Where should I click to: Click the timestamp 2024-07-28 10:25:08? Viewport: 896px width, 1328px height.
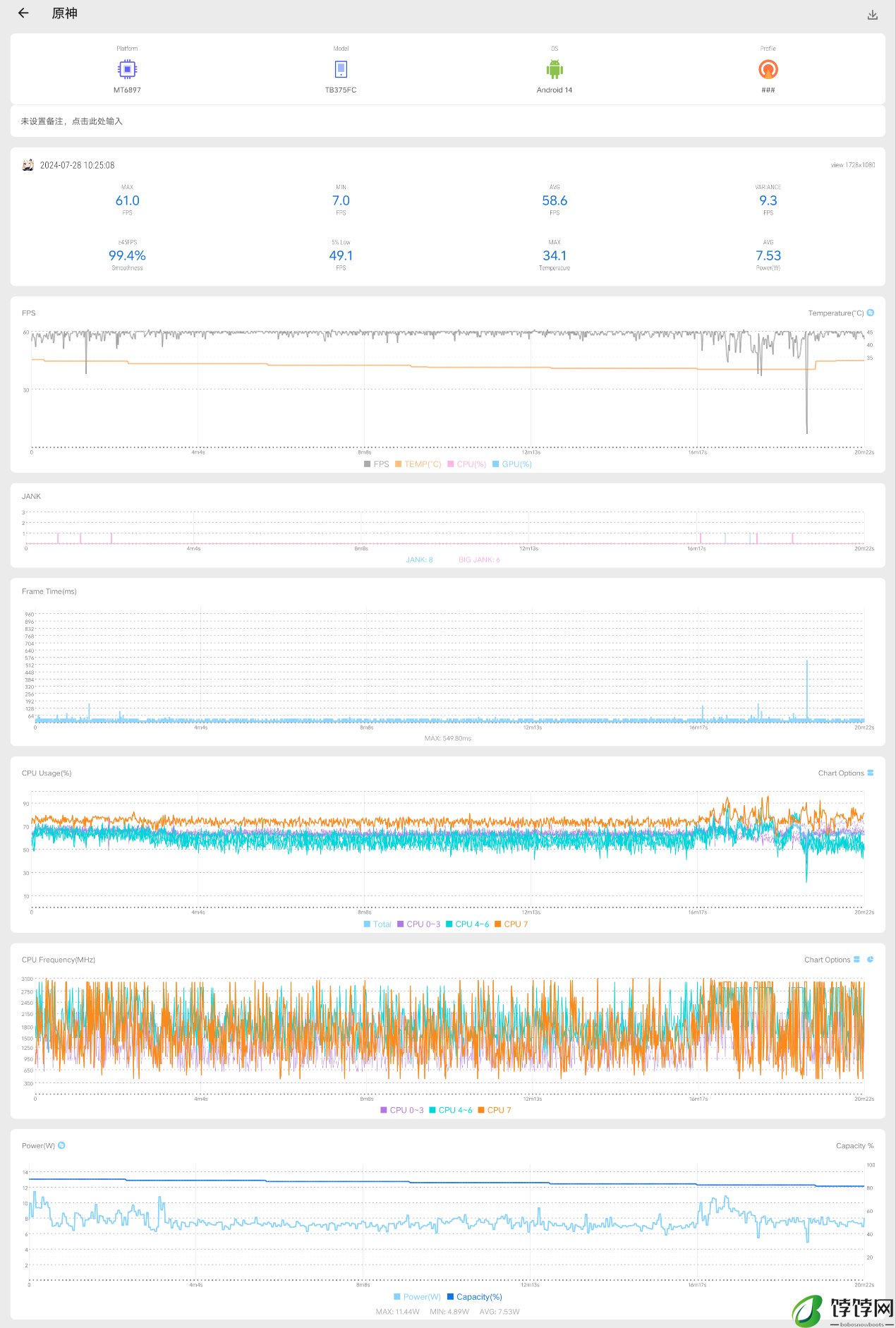tap(77, 165)
